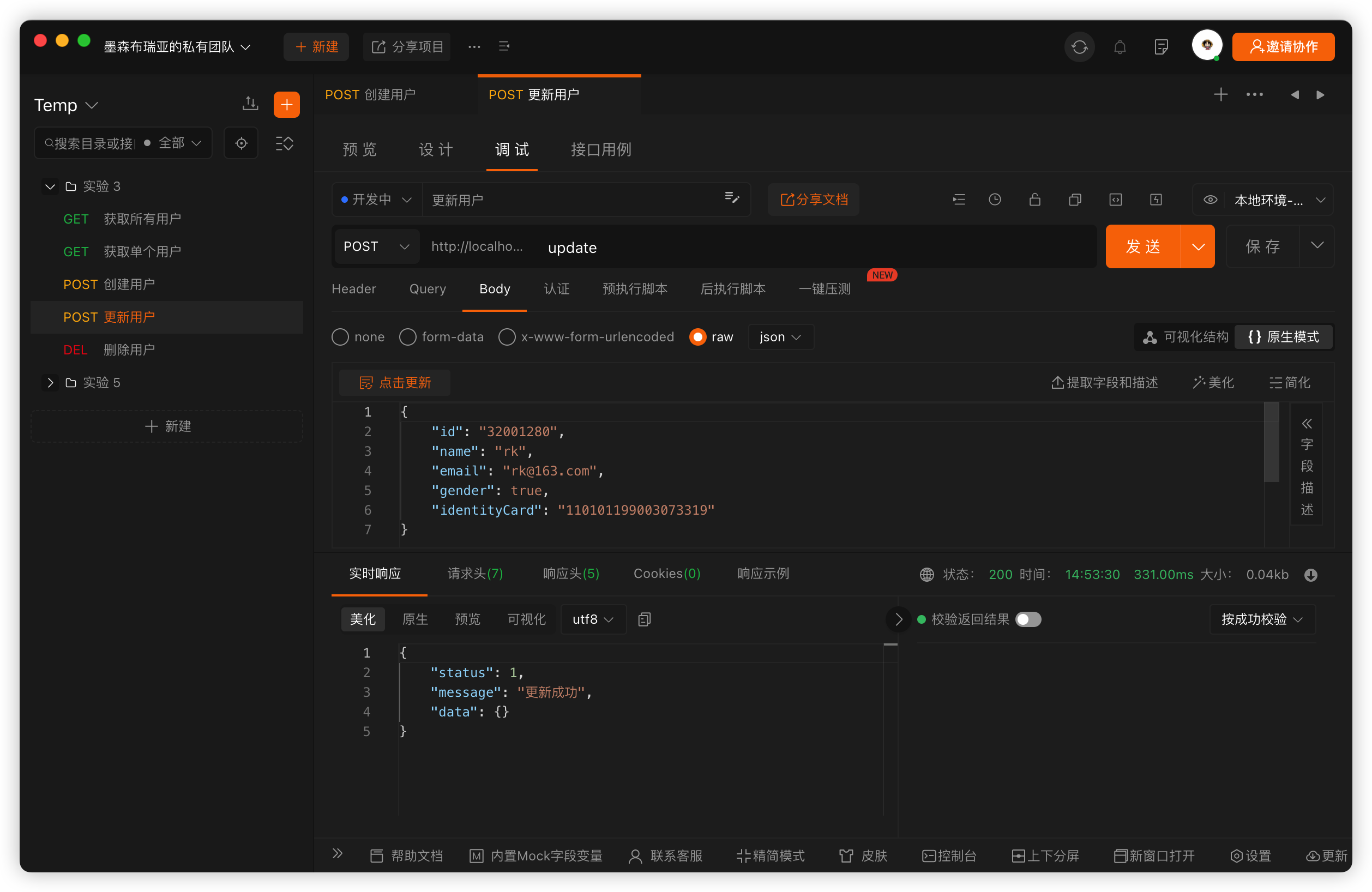Open the Header tab

pos(354,290)
